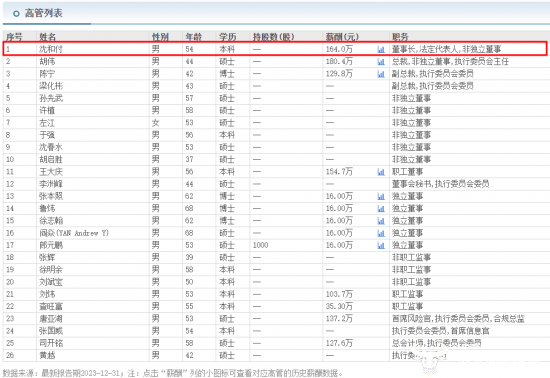Image resolution: width=550 pixels, height=378 pixels.
Task: Click the 103.7万 salary value
Action: pyautogui.click(x=339, y=295)
